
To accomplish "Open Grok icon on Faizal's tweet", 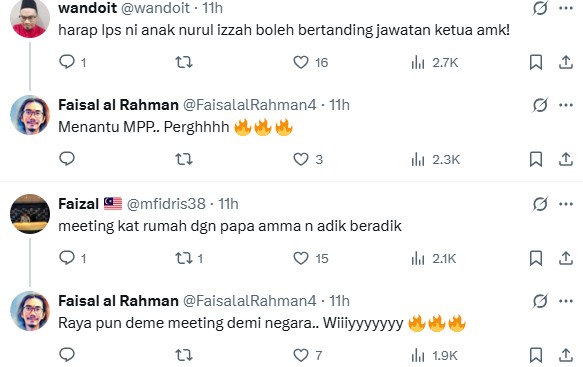I will click(x=540, y=204).
